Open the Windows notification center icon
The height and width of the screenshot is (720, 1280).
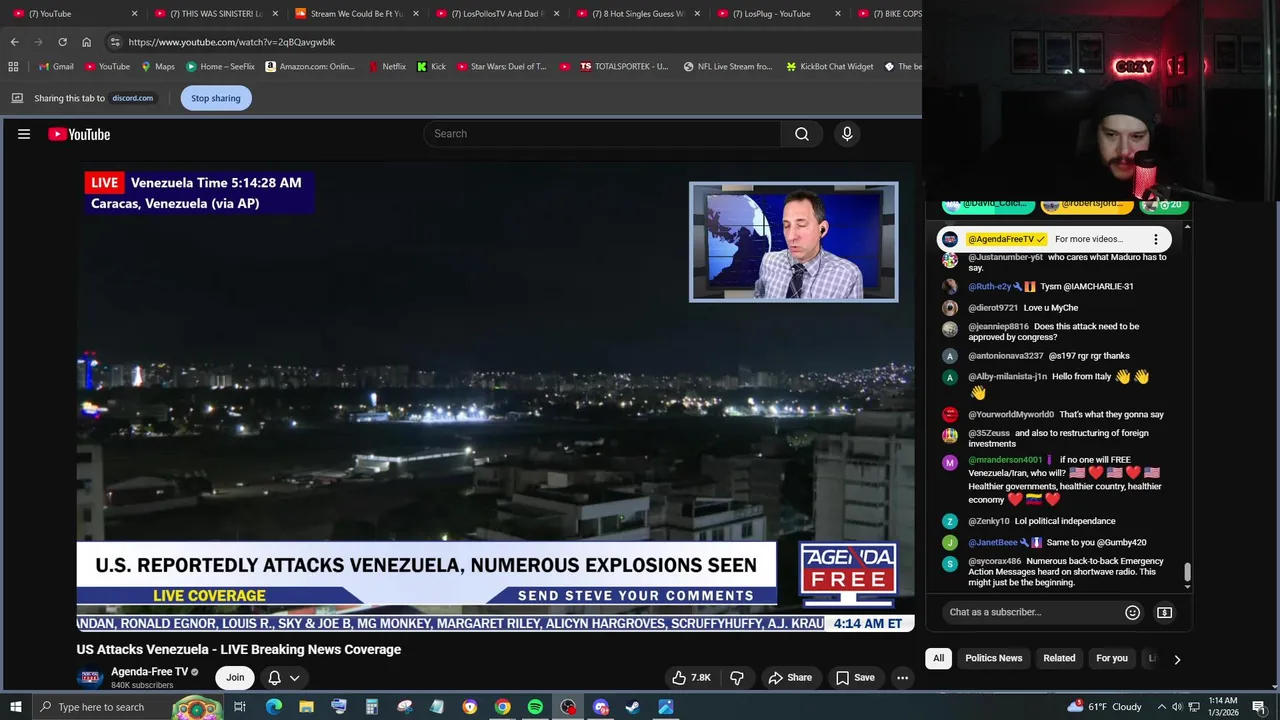tap(1259, 707)
